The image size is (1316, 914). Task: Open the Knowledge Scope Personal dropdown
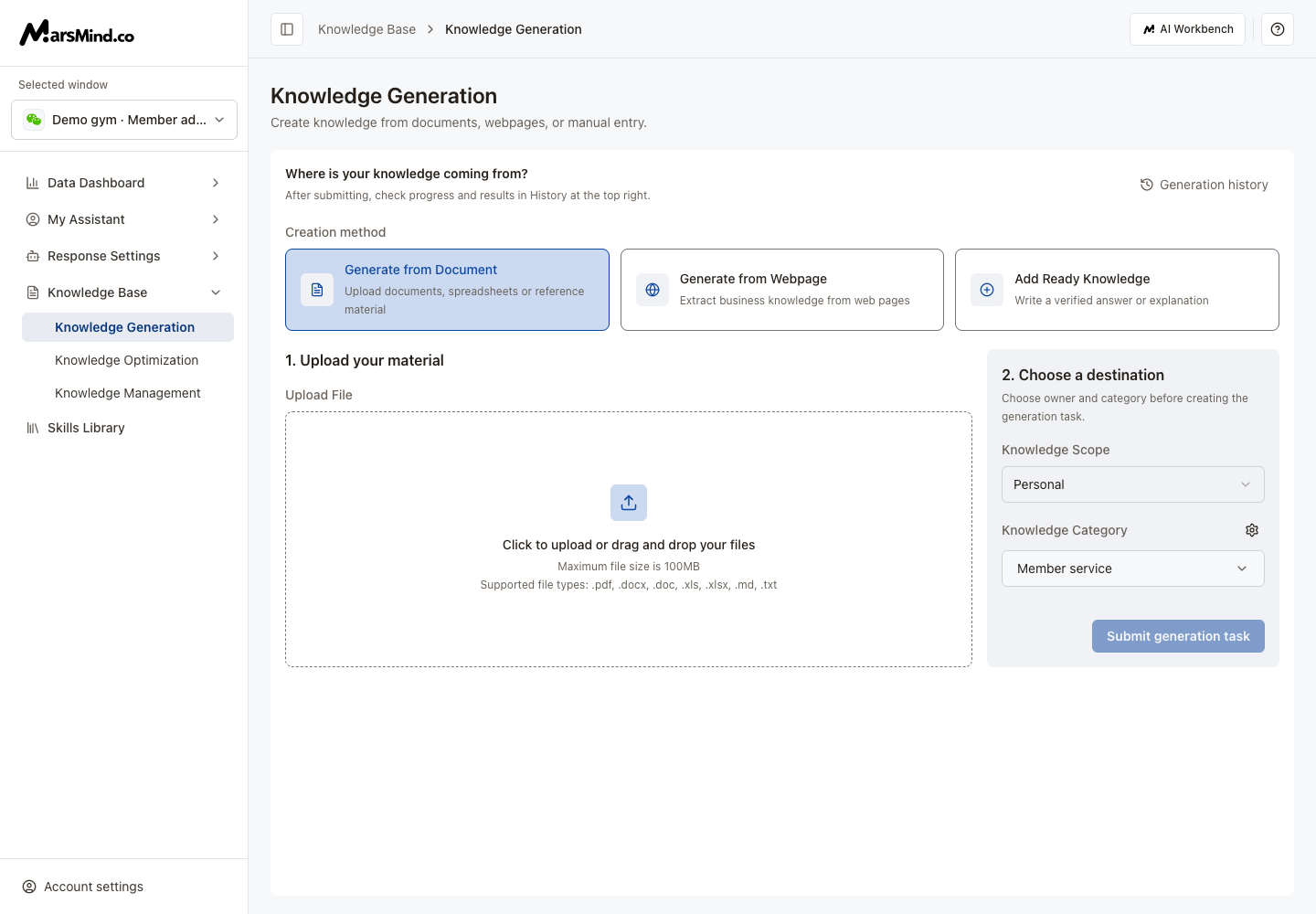(x=1133, y=484)
